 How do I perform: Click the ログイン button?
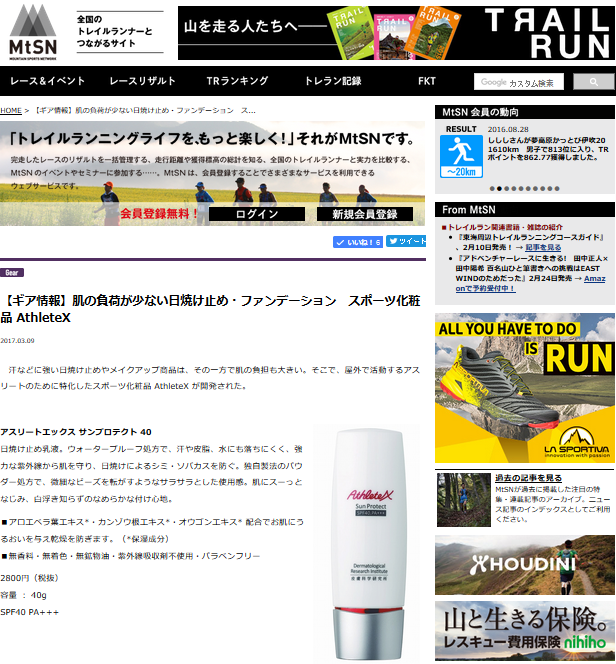[x=257, y=214]
